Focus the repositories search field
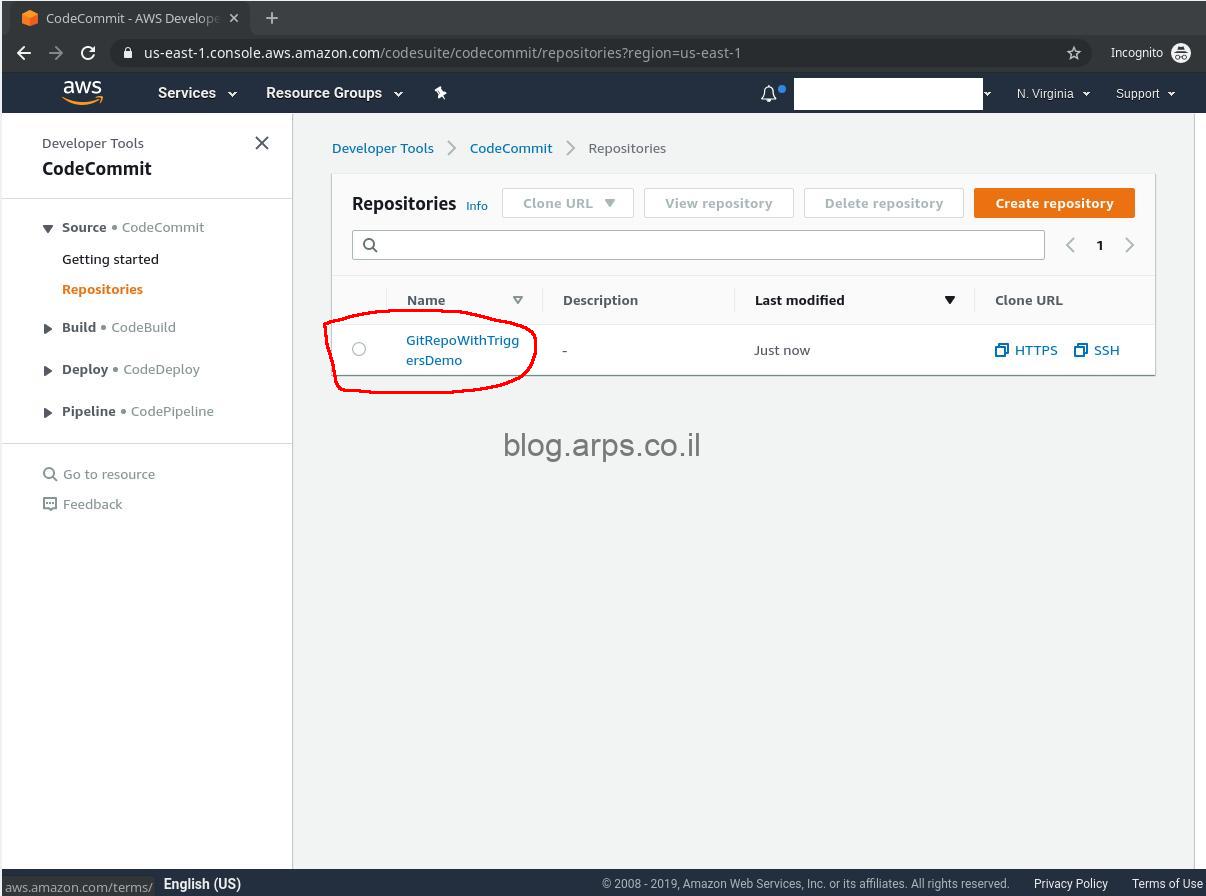The height and width of the screenshot is (896, 1206). (x=698, y=245)
